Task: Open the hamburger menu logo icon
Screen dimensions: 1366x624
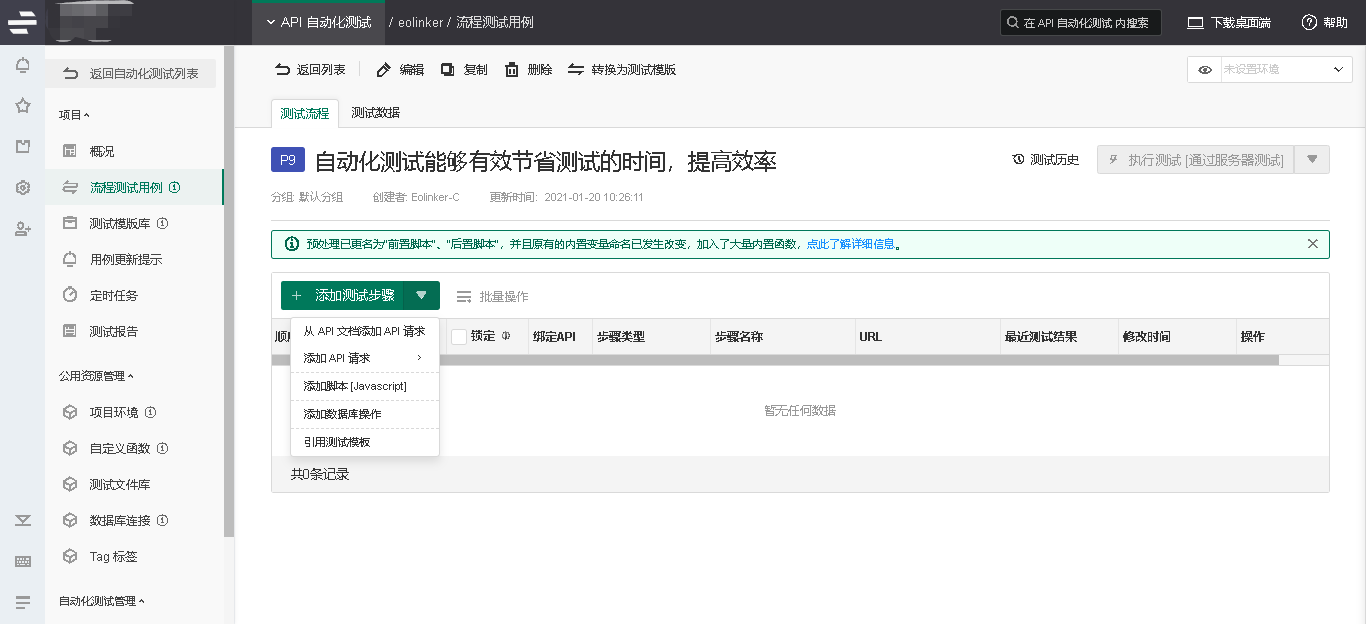Action: coord(22,22)
